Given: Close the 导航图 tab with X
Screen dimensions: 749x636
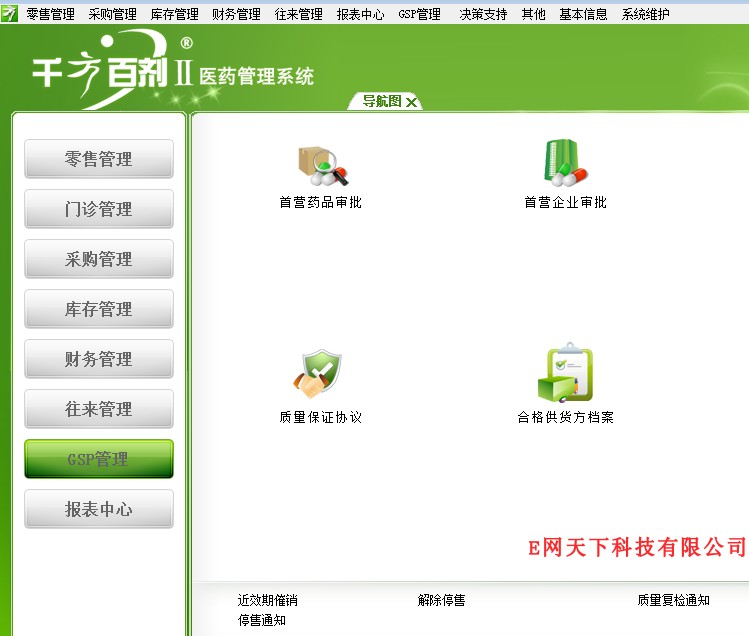Looking at the screenshot, I should (x=411, y=102).
